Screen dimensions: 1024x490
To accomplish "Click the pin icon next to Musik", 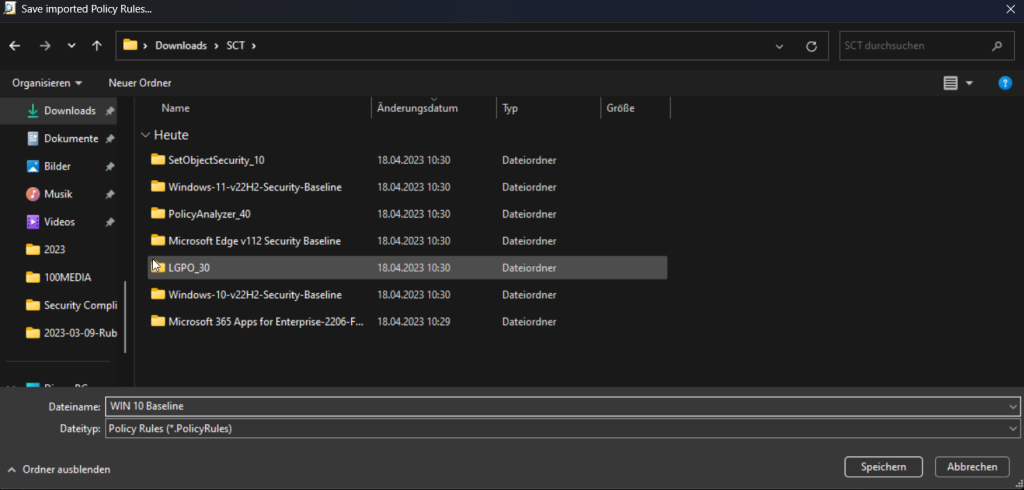I will click(110, 195).
